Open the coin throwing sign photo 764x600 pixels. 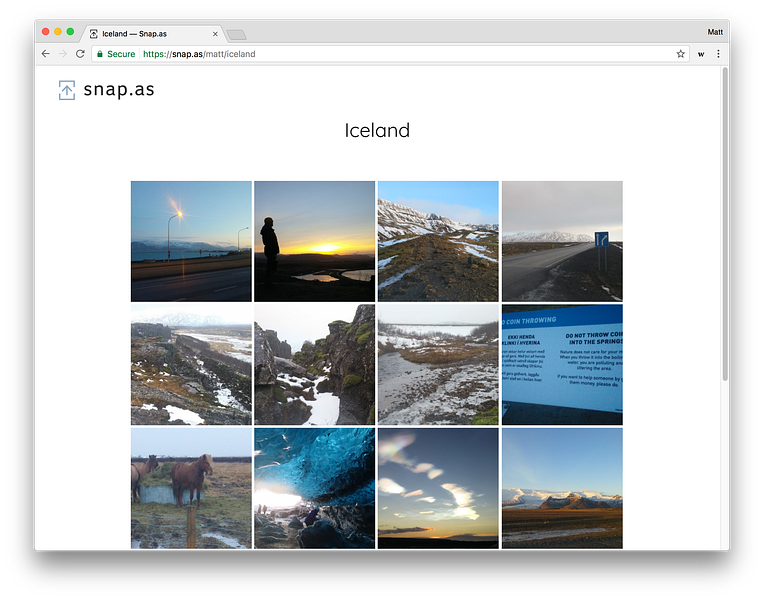562,365
